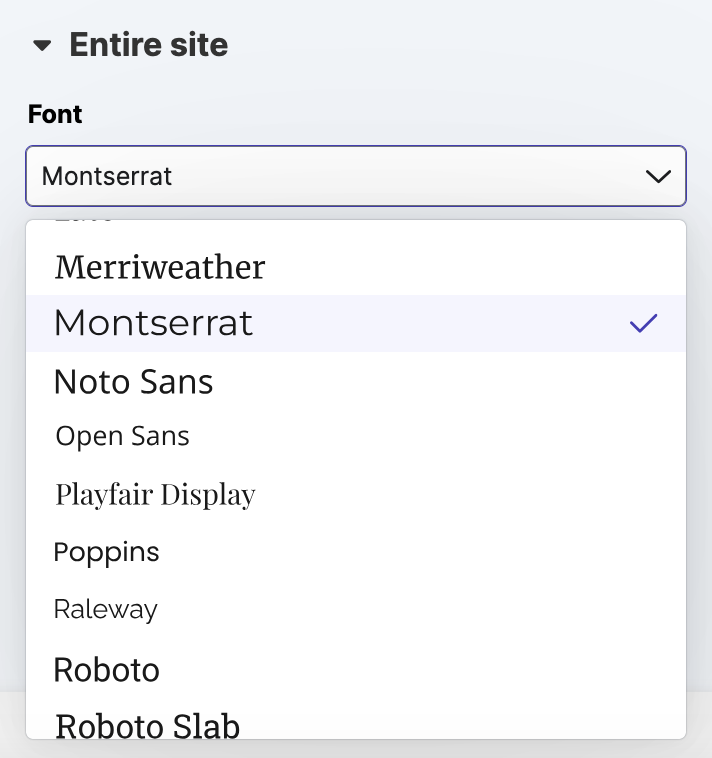The height and width of the screenshot is (758, 712).
Task: Choose Merriweather from the font list
Action: [x=160, y=267]
